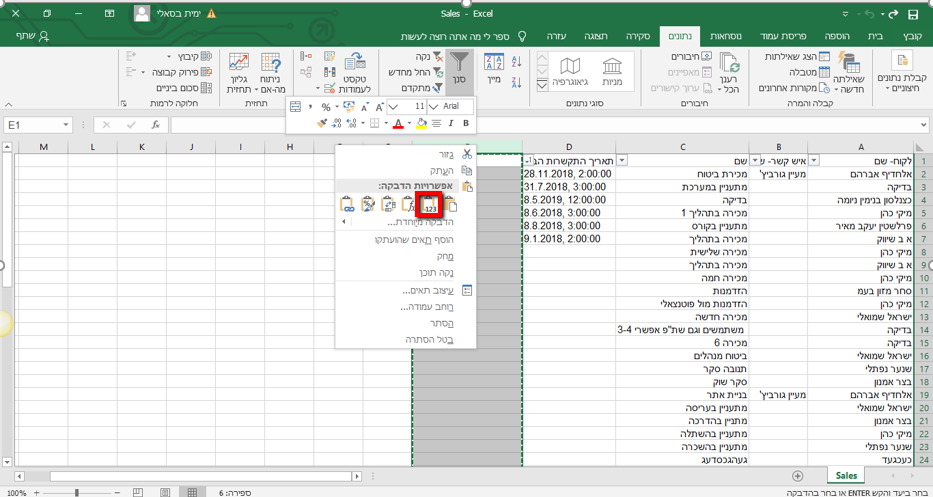Open the File (קובץ) tab
933x497 pixels.
tap(912, 36)
